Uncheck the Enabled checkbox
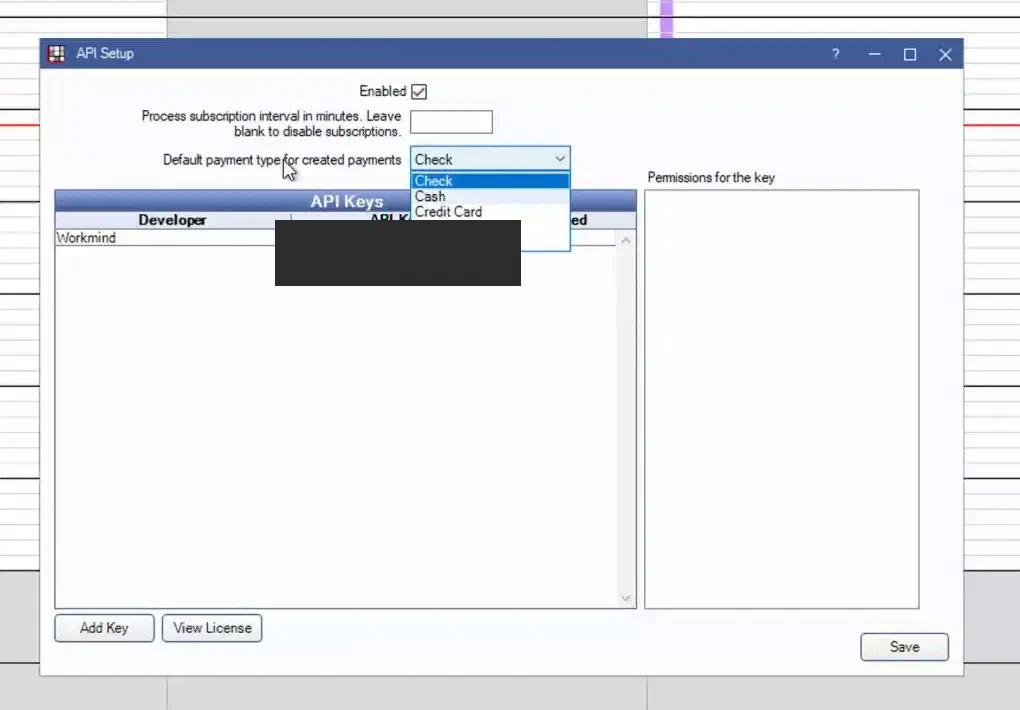 419,92
